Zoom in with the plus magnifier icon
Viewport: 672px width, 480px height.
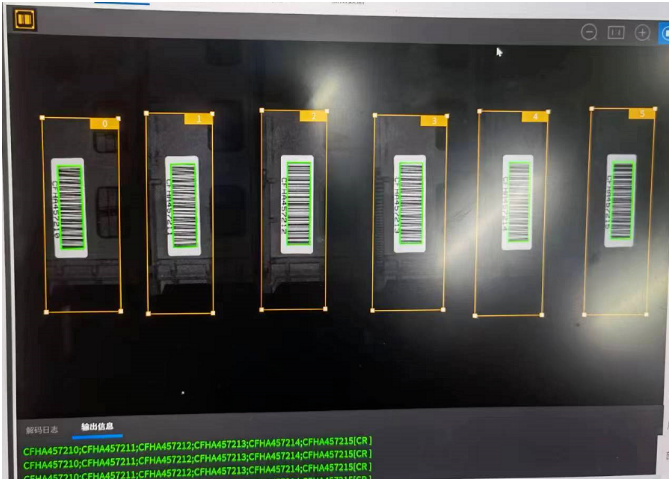click(643, 32)
